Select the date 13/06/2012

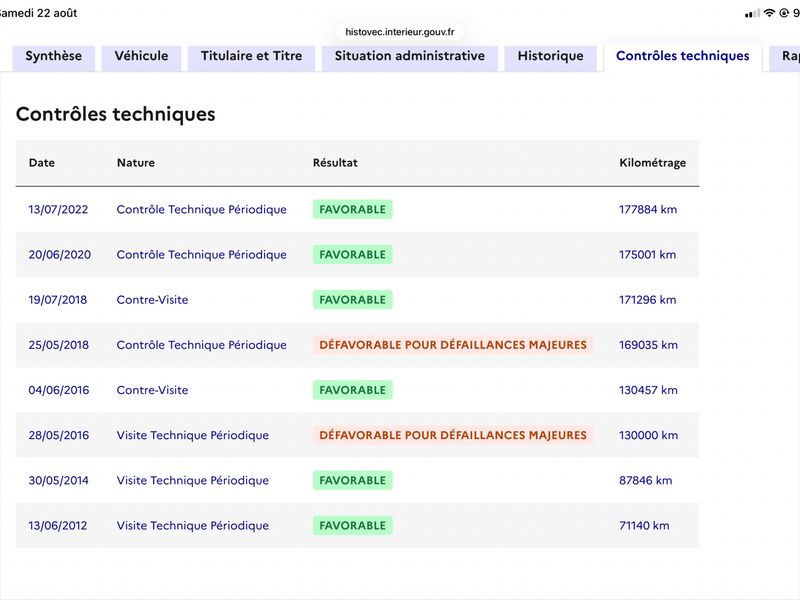click(58, 526)
